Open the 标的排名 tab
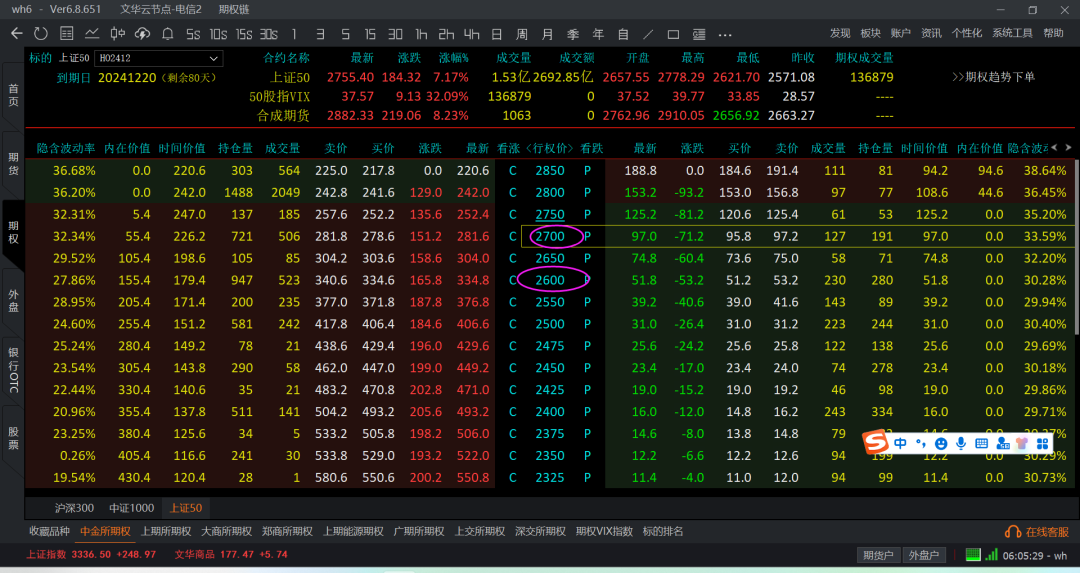The image size is (1080, 573). pyautogui.click(x=663, y=532)
